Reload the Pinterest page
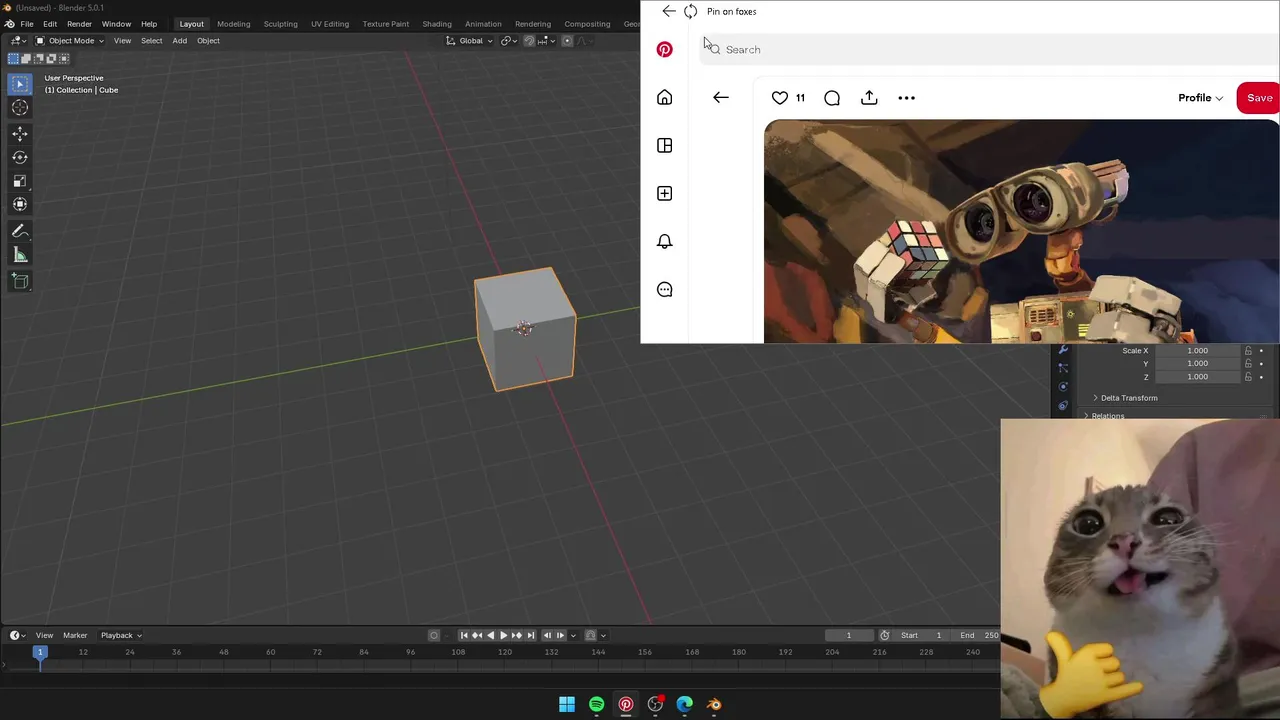The width and height of the screenshot is (1280, 720). pos(691,11)
